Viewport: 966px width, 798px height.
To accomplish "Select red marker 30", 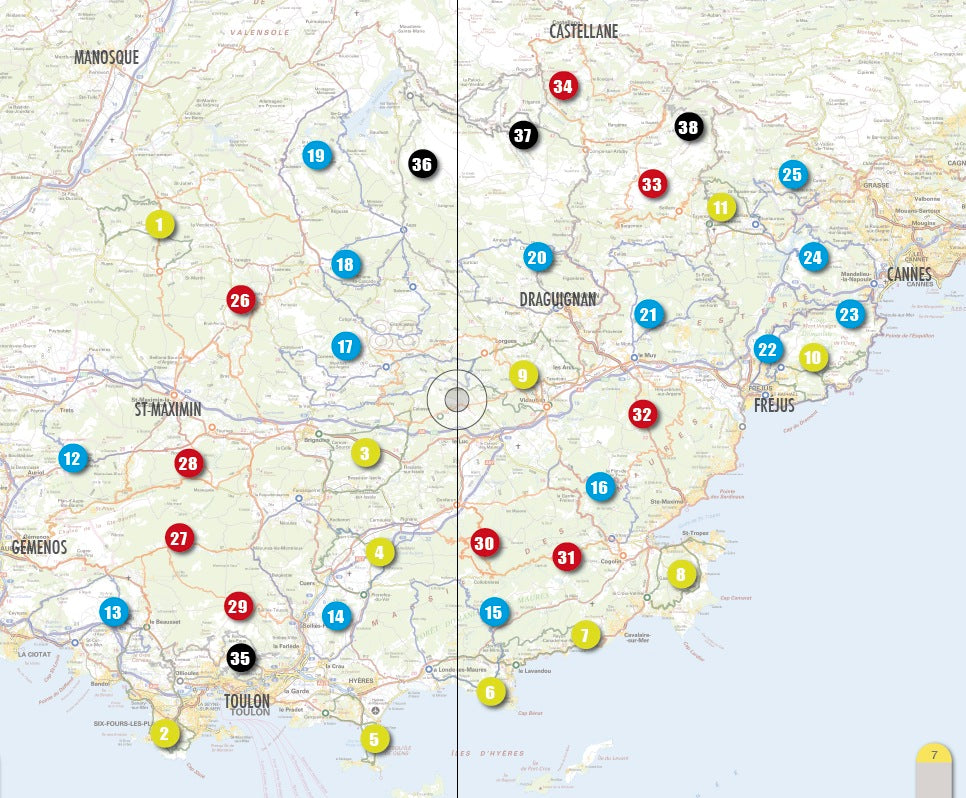I will click(485, 543).
